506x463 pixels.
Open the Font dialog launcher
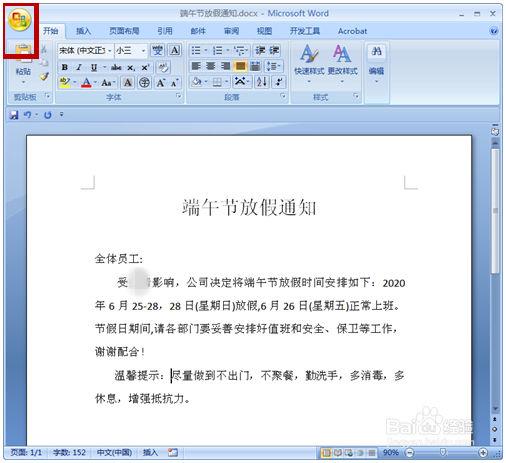179,96
